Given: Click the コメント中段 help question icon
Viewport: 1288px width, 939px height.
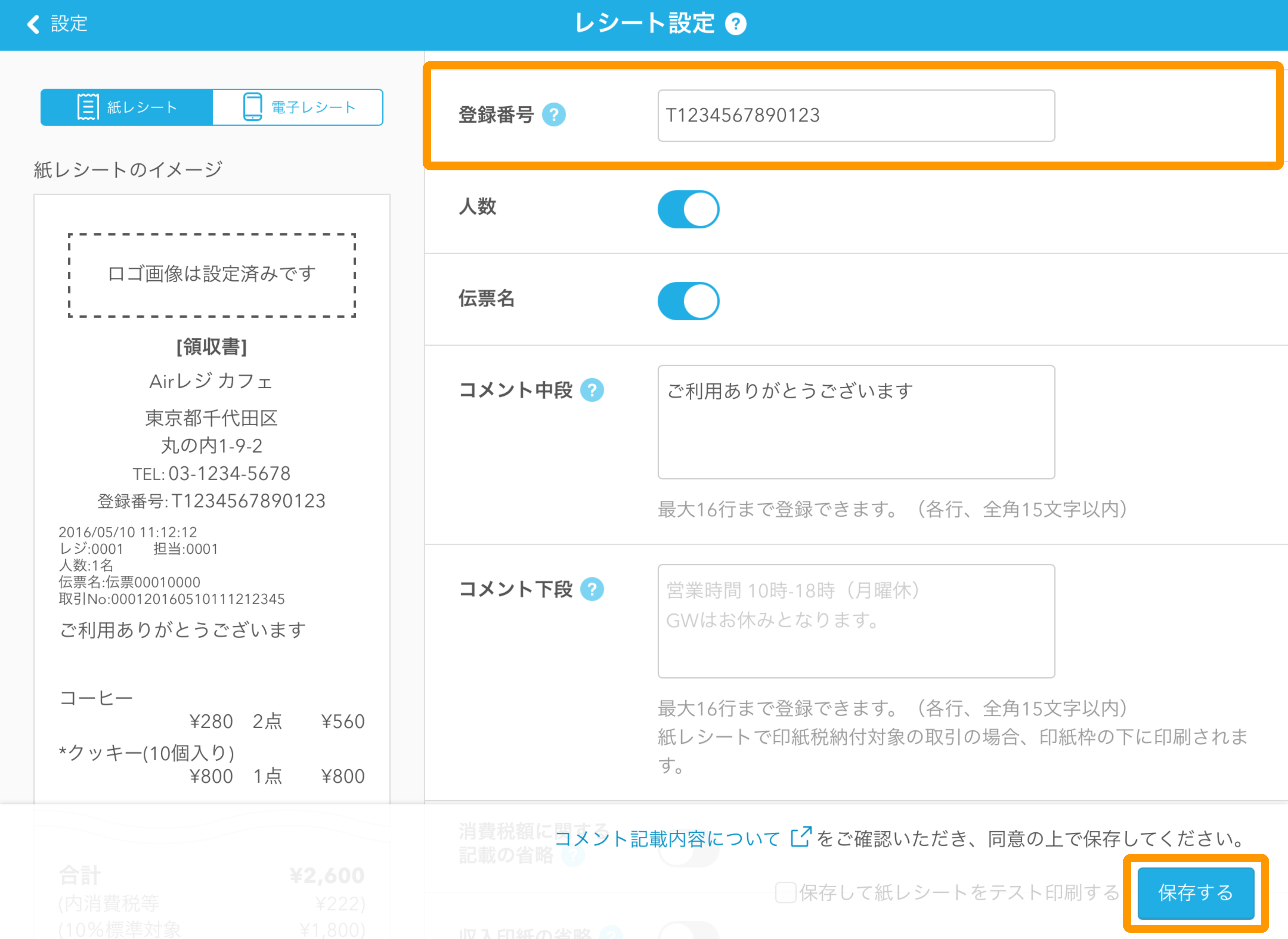Looking at the screenshot, I should click(x=592, y=390).
